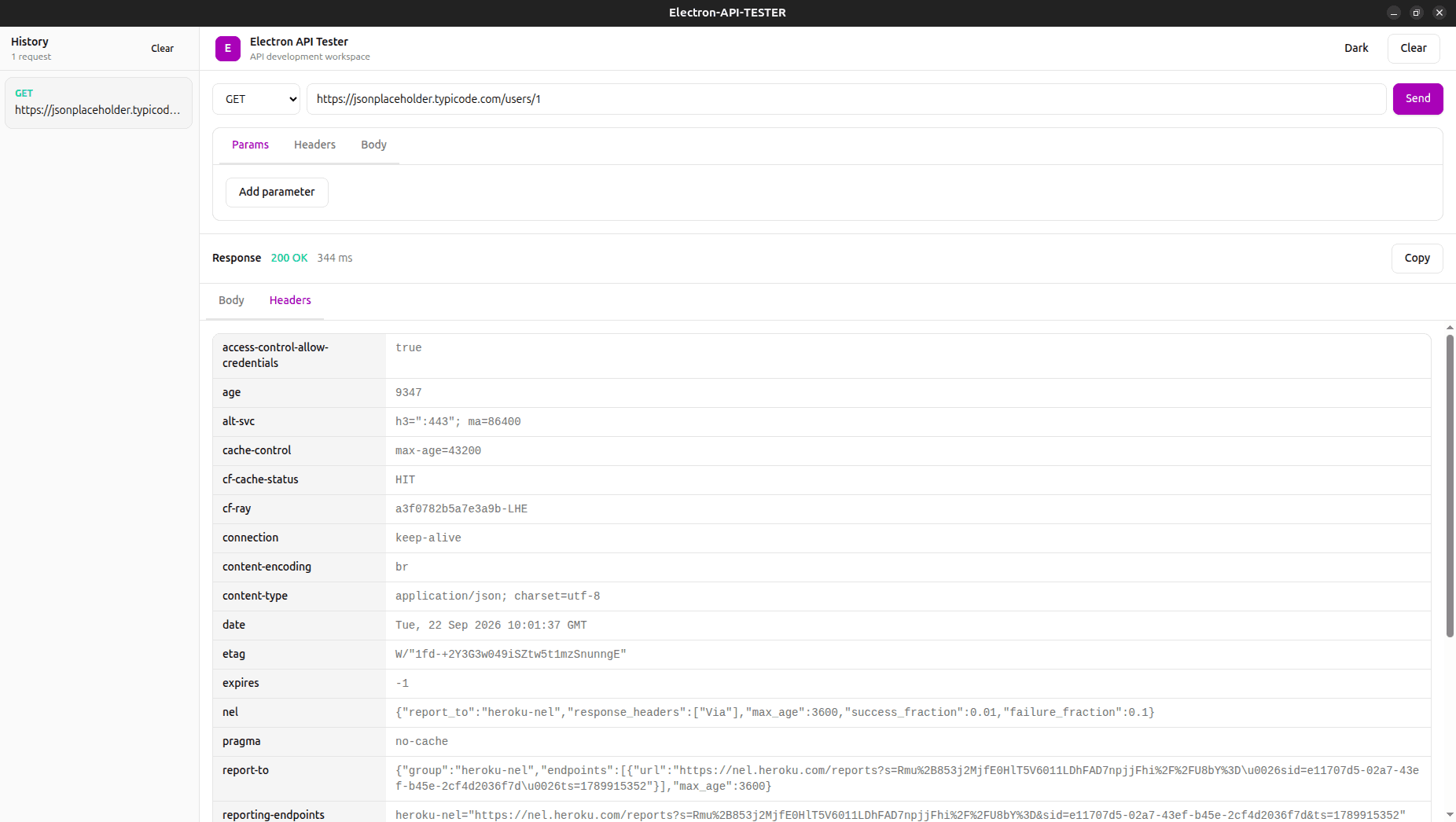The width and height of the screenshot is (1456, 822).
Task: Select the cf-ray value a3f0782b5a7e3a9b-LHE
Action: [461, 509]
